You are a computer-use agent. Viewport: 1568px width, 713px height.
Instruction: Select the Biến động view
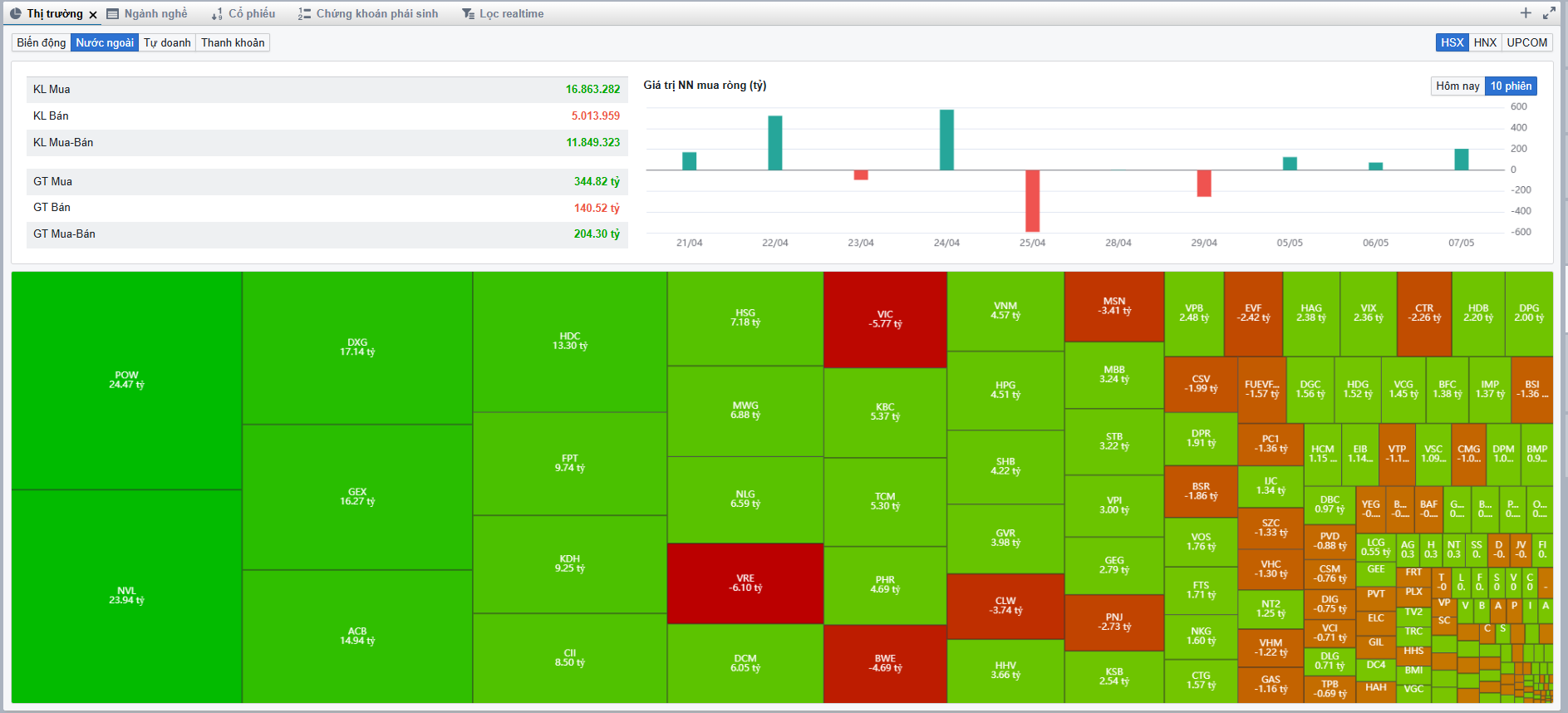tap(42, 42)
